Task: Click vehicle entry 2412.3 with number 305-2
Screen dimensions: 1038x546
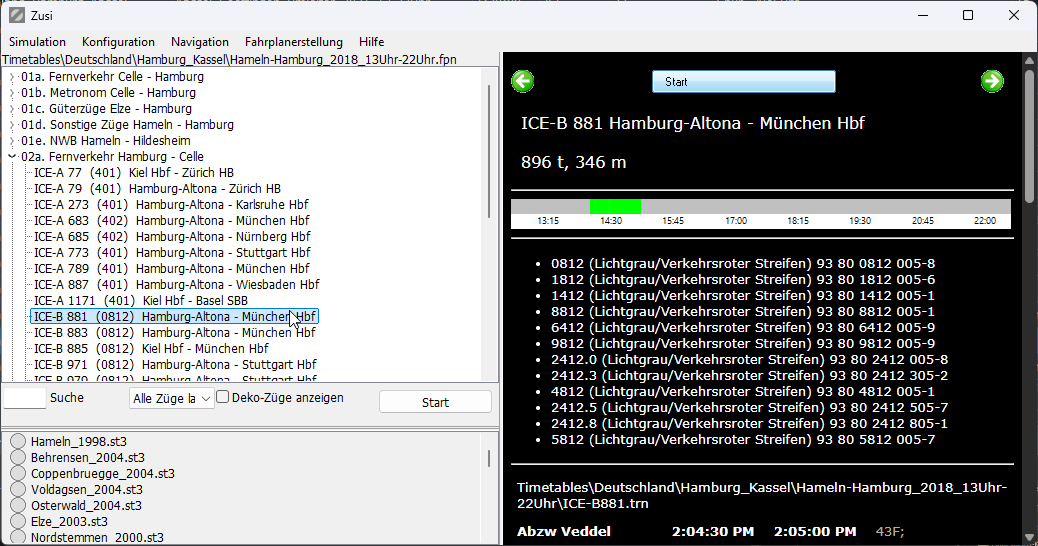Action: pyautogui.click(x=749, y=375)
